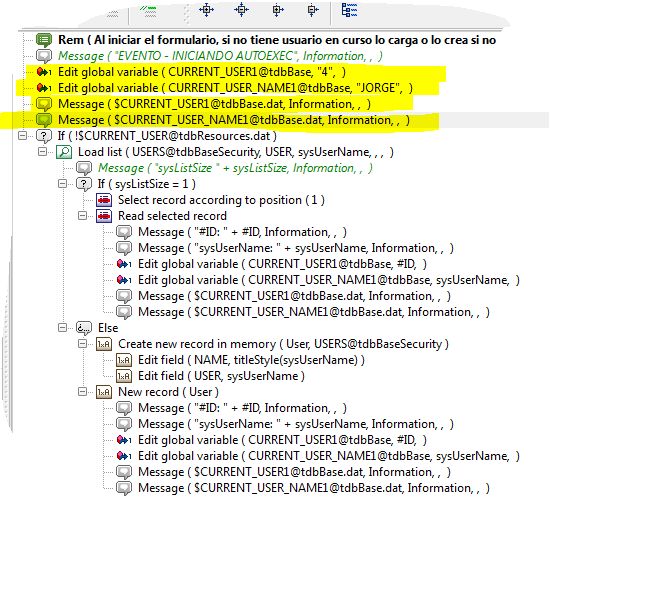Screen dimensions: 670x599
Task: Click the collapse all branches toolbar icon
Action: [x=241, y=9]
